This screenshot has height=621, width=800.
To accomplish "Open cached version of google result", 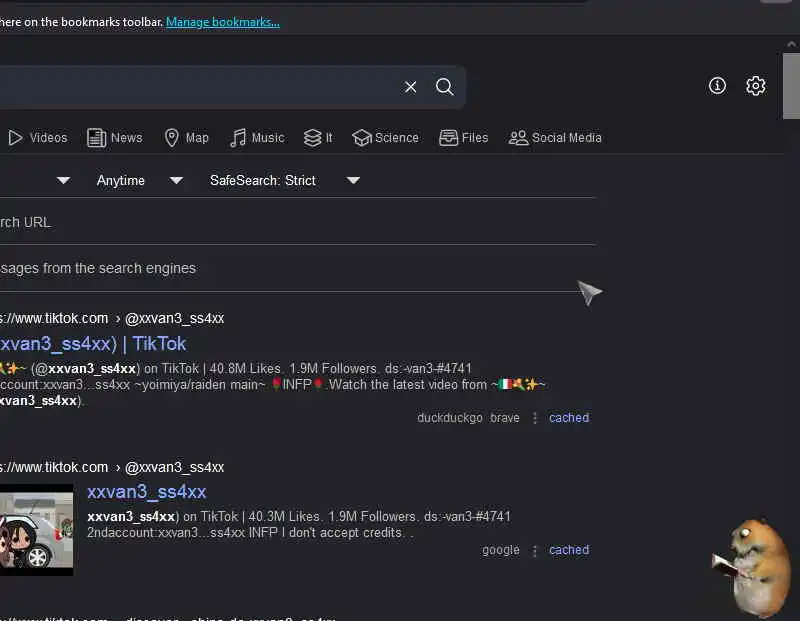I will pos(569,550).
